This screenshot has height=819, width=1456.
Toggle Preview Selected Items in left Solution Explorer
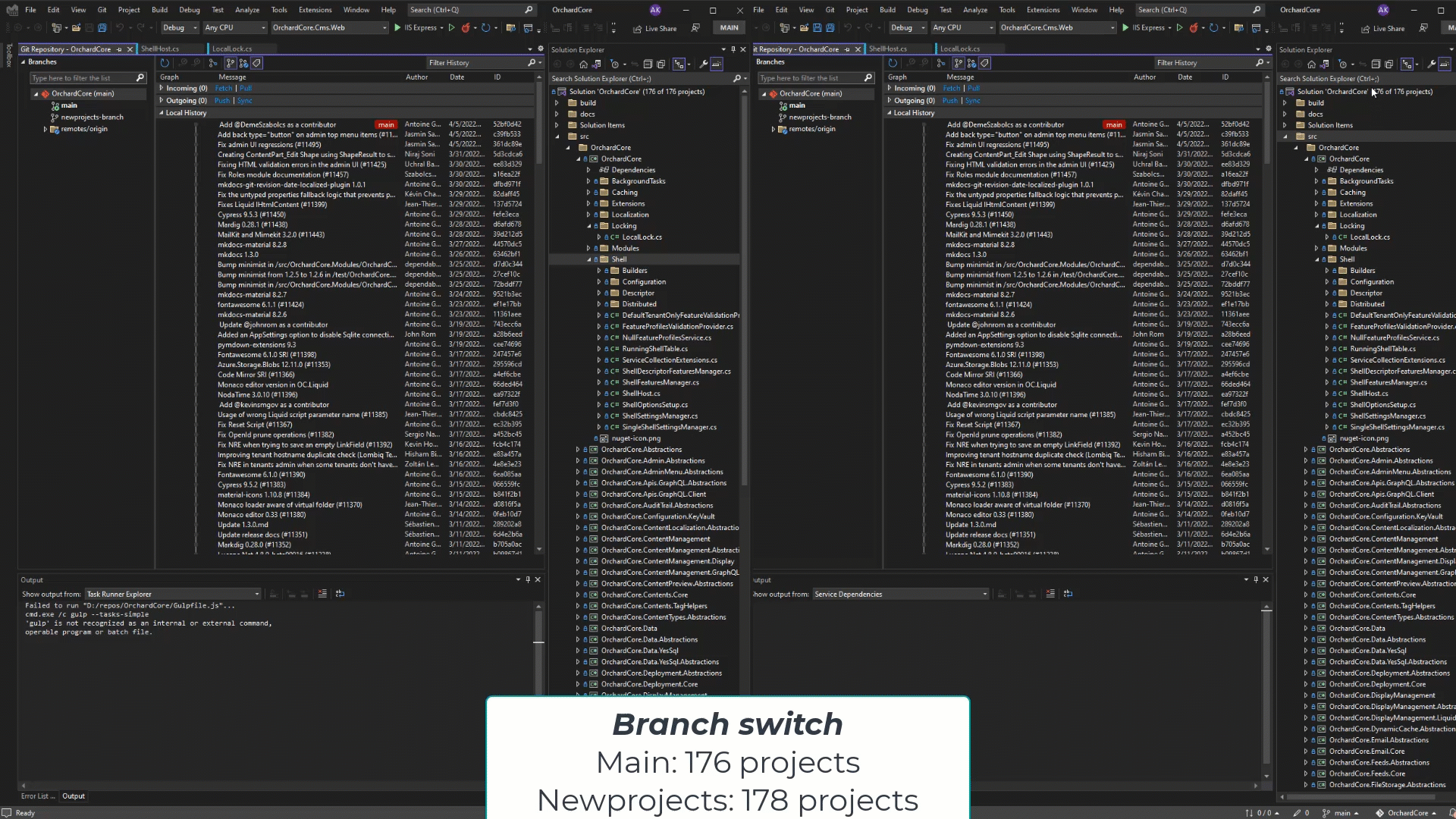pos(717,64)
